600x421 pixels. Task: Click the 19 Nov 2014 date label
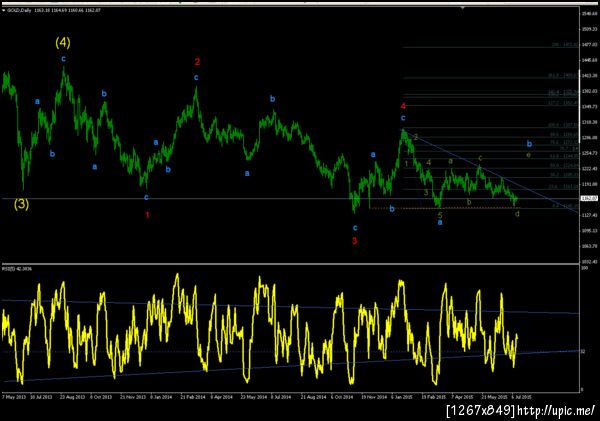[x=374, y=397]
